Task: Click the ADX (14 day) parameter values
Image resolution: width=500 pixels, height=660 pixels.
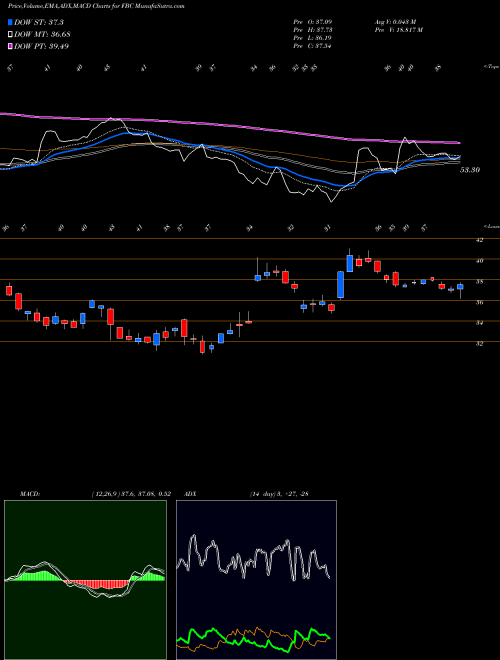Action: [x=279, y=494]
